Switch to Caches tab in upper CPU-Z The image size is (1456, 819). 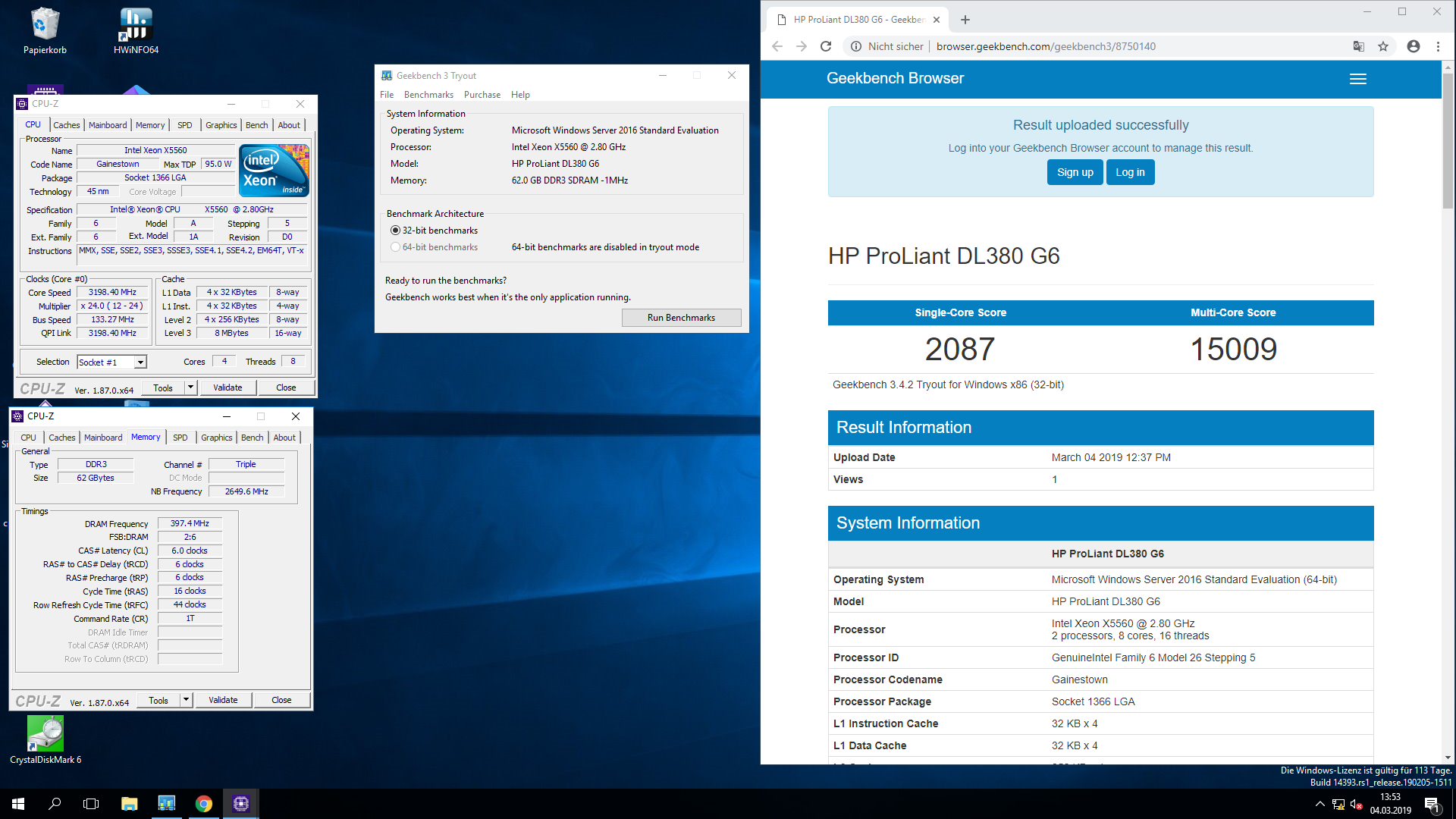click(x=67, y=125)
